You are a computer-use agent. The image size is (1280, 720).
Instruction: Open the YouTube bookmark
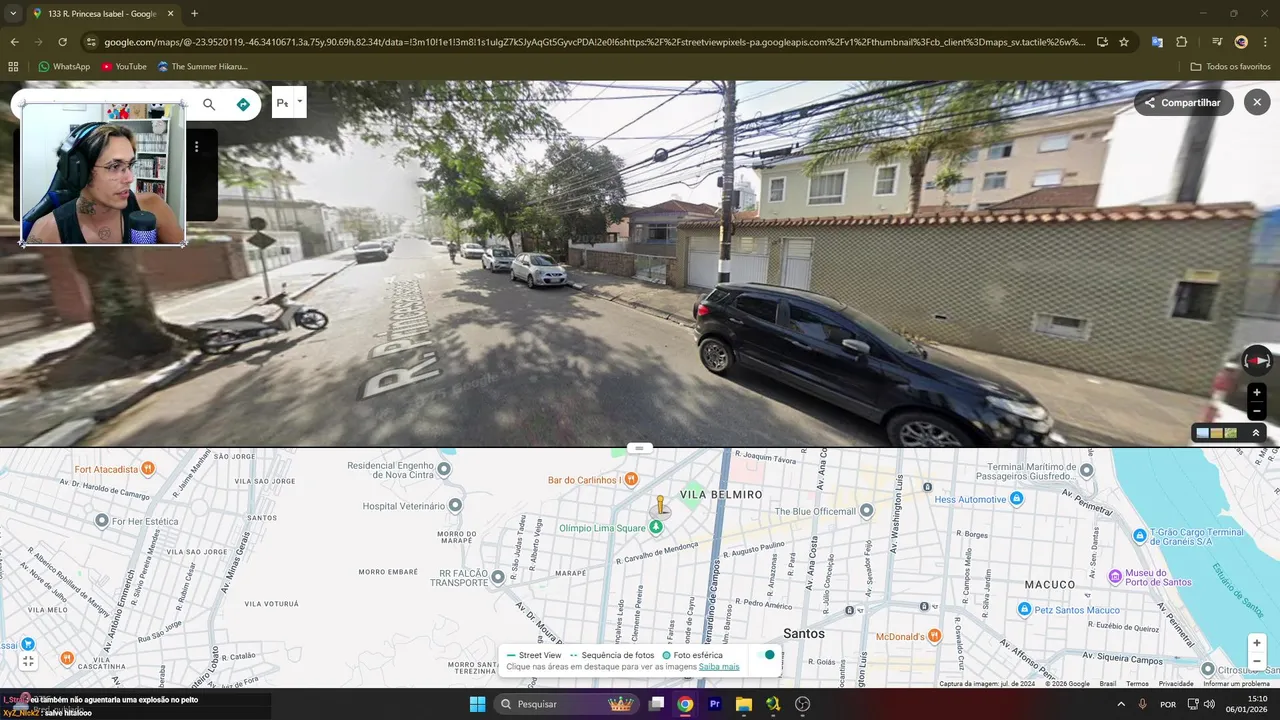point(123,66)
